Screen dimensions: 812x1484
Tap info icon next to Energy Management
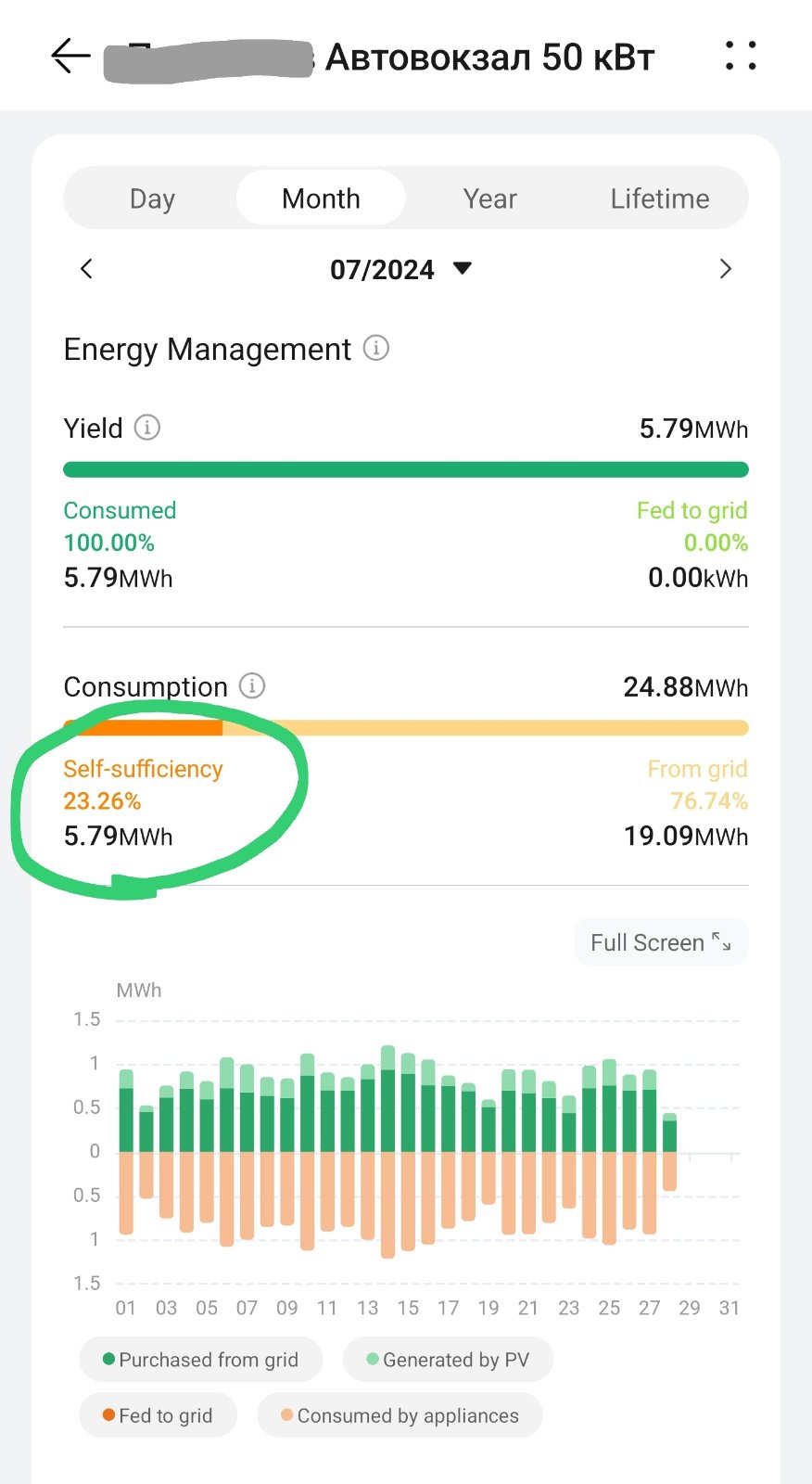pos(375,348)
